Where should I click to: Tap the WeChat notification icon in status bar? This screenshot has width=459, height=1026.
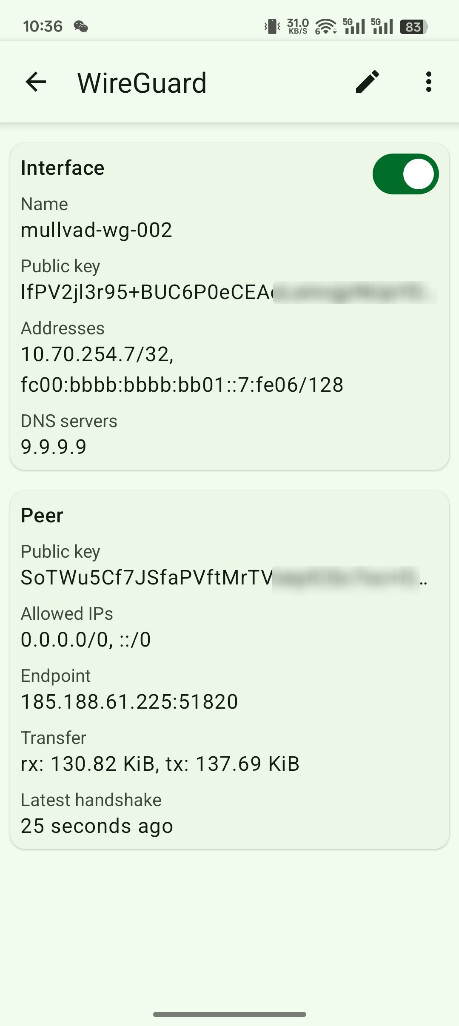[x=81, y=26]
